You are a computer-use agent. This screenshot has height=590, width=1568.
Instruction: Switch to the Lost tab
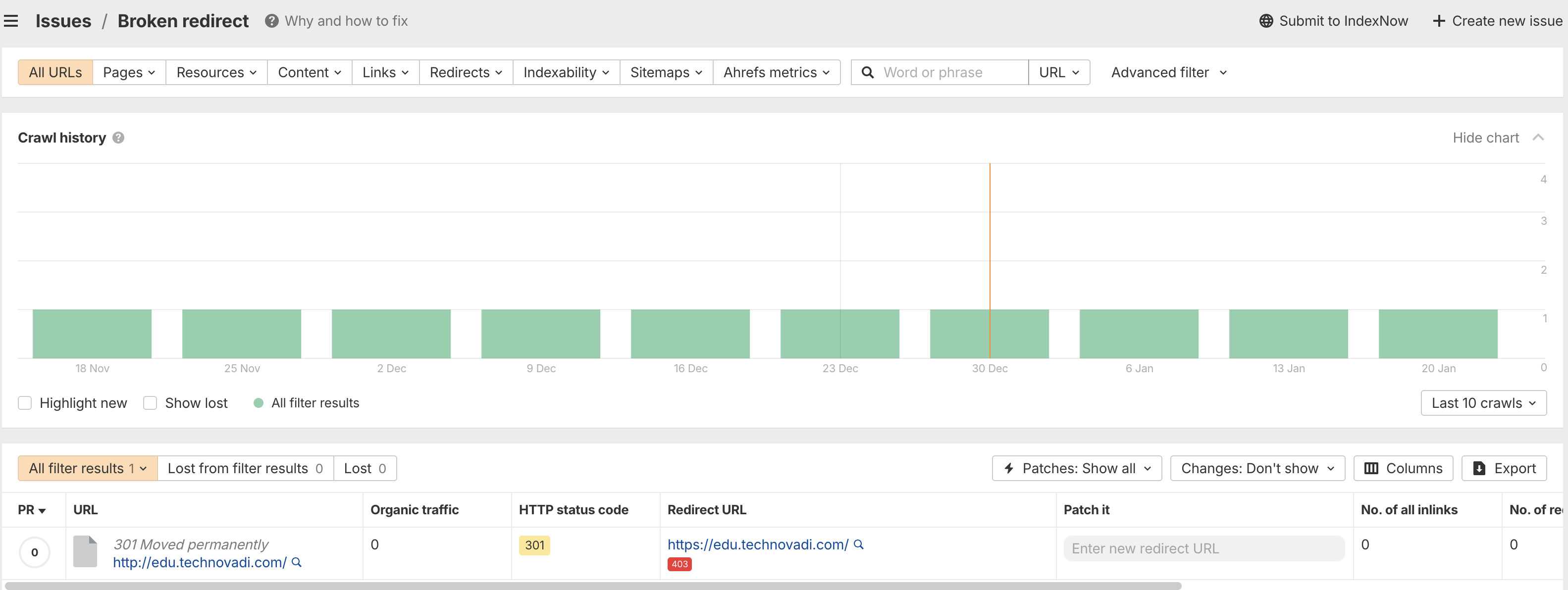tap(365, 468)
